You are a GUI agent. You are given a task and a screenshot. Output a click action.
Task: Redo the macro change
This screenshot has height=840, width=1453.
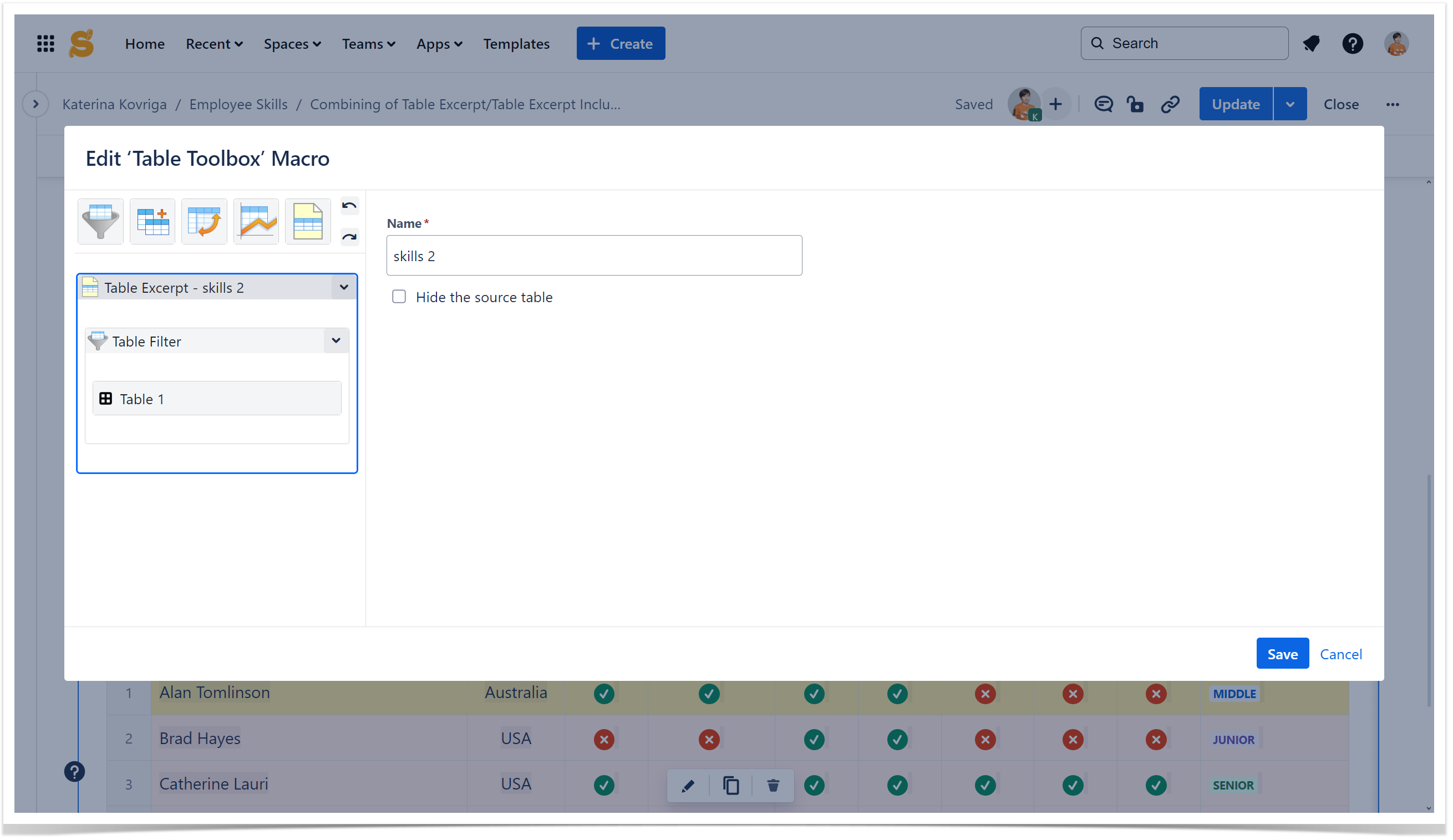[x=349, y=237]
